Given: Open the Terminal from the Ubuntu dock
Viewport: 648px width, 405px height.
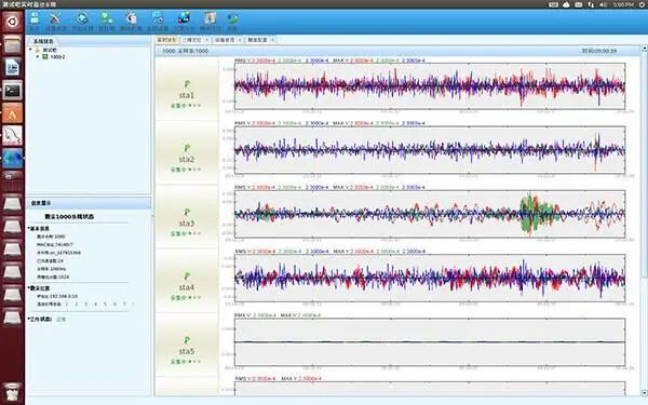Looking at the screenshot, I should [x=13, y=89].
